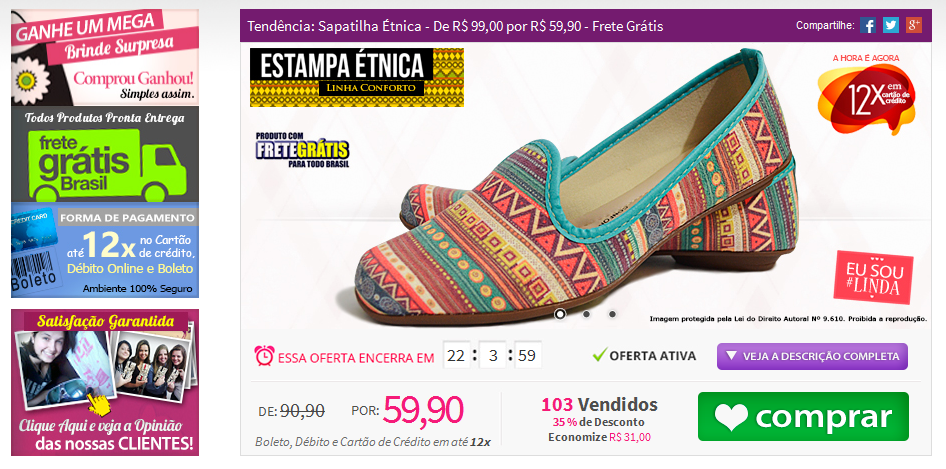Click the green Comprar button

803,416
